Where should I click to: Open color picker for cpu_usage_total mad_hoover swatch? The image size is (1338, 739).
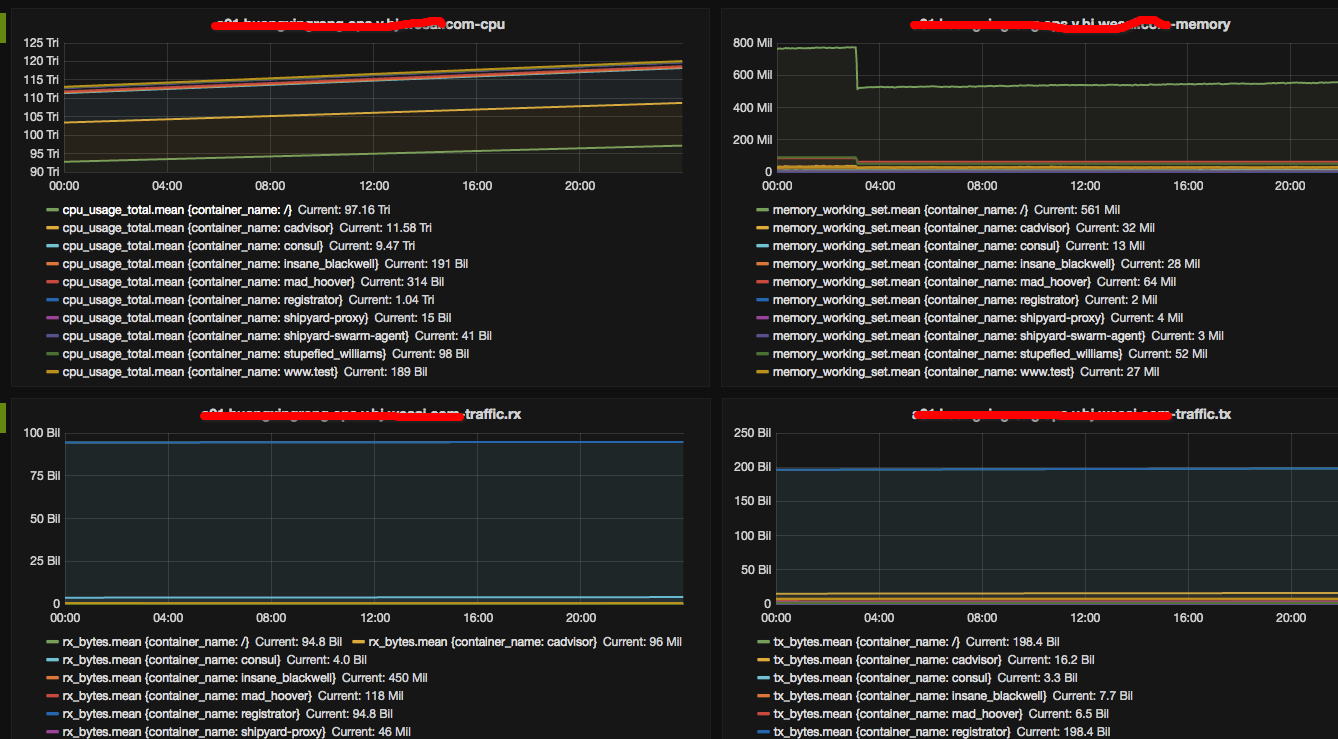point(53,282)
